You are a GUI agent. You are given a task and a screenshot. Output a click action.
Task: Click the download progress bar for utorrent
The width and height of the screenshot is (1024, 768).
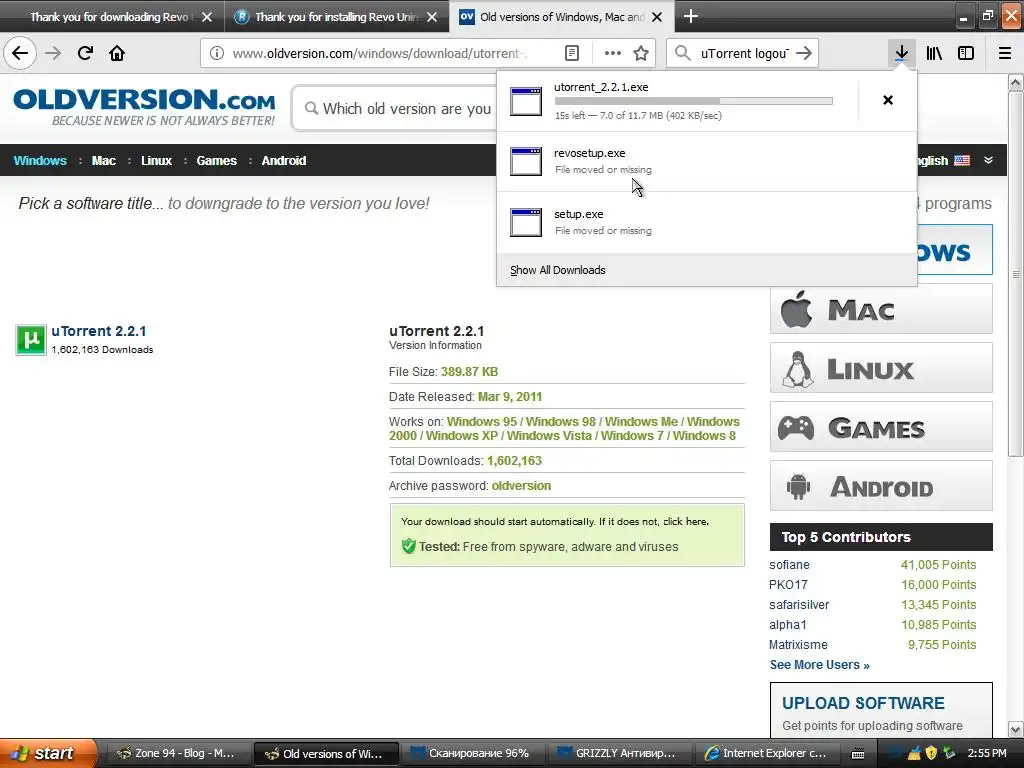(694, 101)
